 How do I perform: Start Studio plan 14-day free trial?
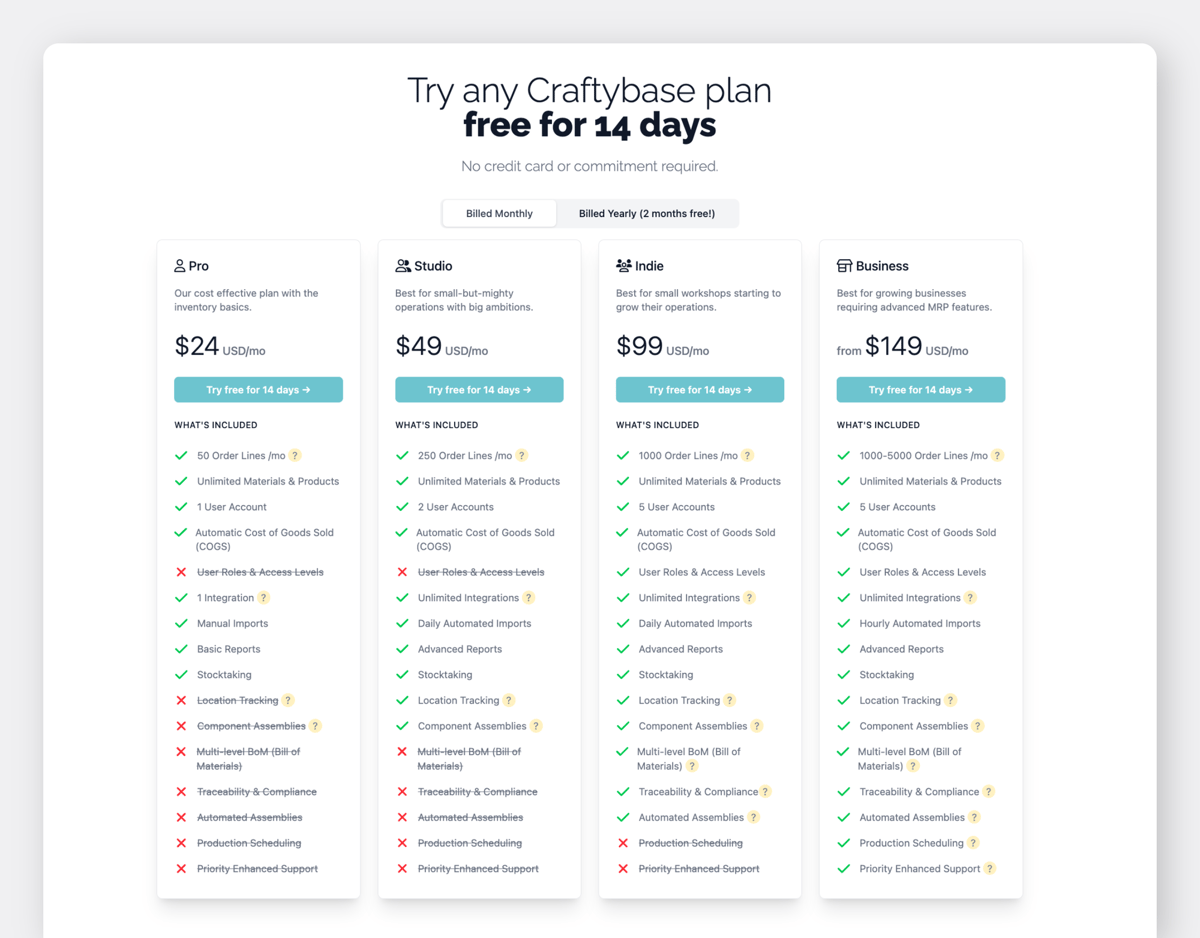point(479,390)
